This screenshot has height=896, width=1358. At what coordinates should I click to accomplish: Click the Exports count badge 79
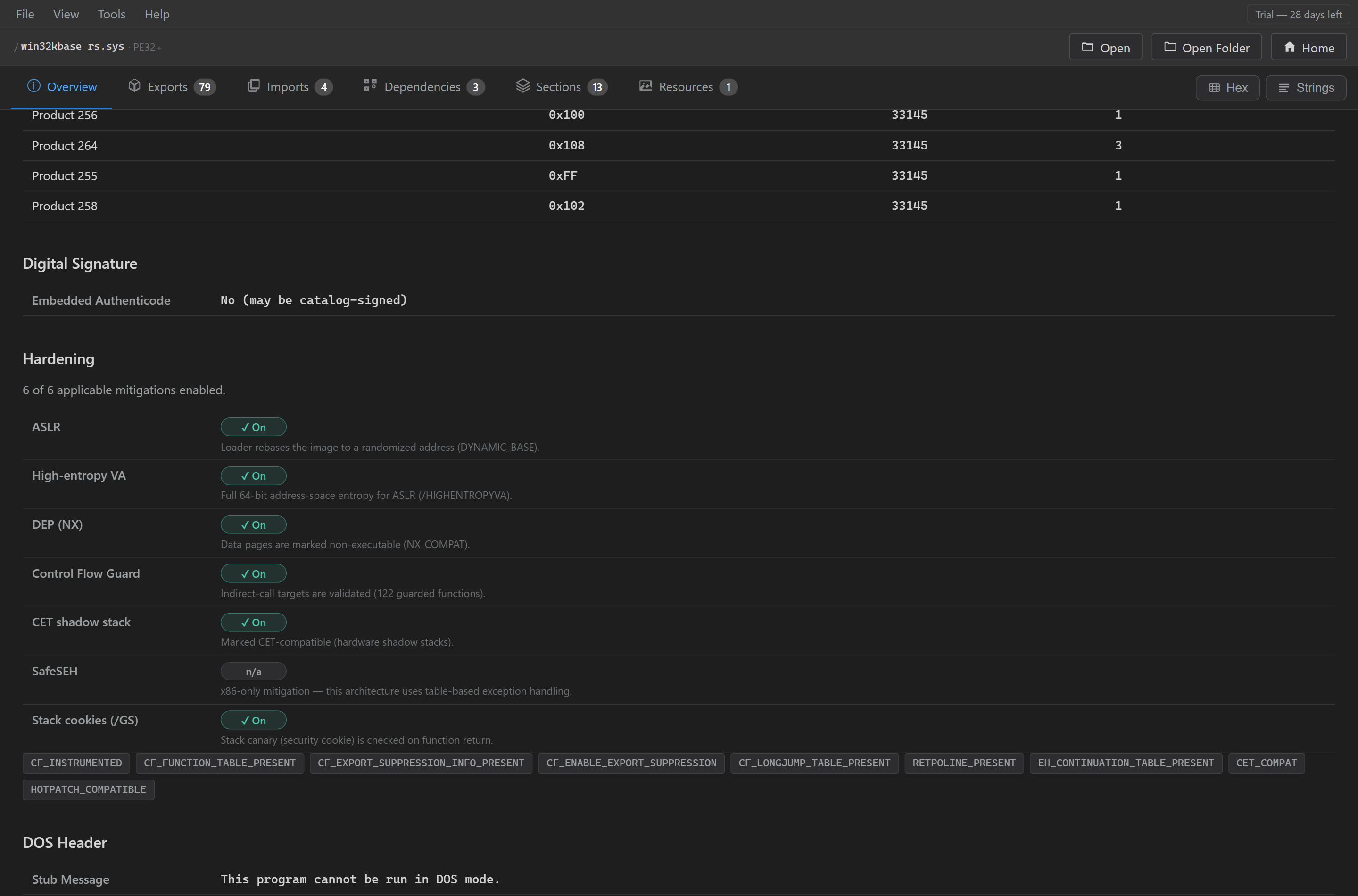(205, 87)
